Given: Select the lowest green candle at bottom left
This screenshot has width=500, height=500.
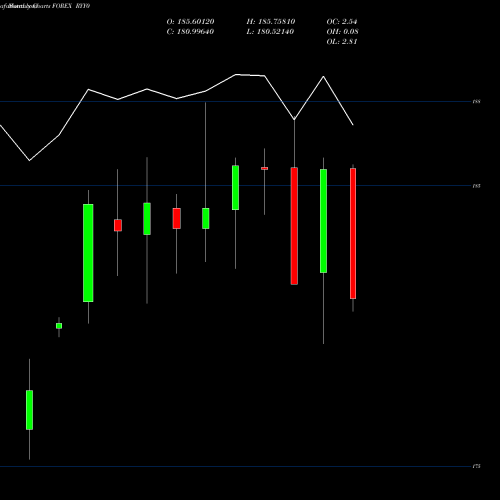Looking at the screenshot, I should pyautogui.click(x=29, y=410).
